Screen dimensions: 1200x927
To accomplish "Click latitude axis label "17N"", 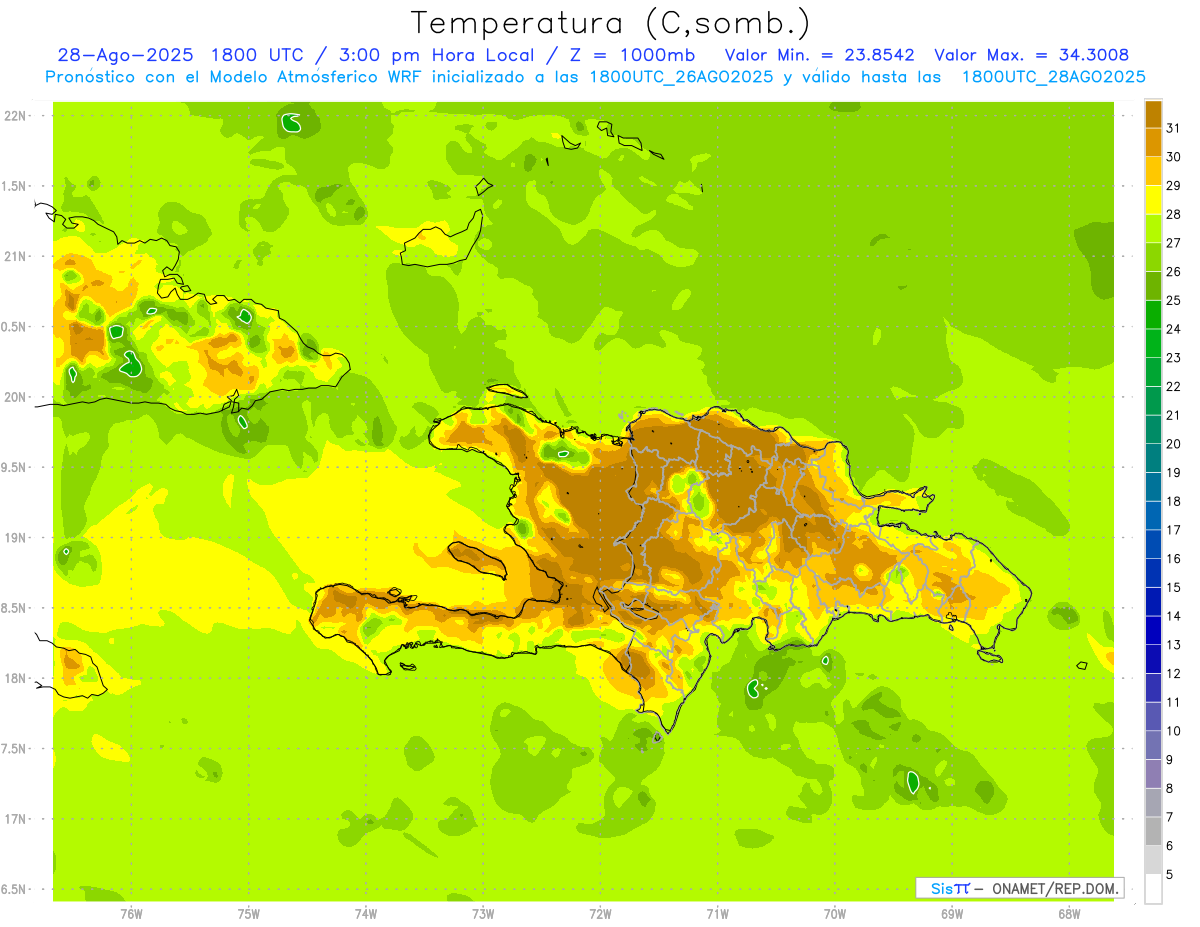I will click(x=15, y=819).
